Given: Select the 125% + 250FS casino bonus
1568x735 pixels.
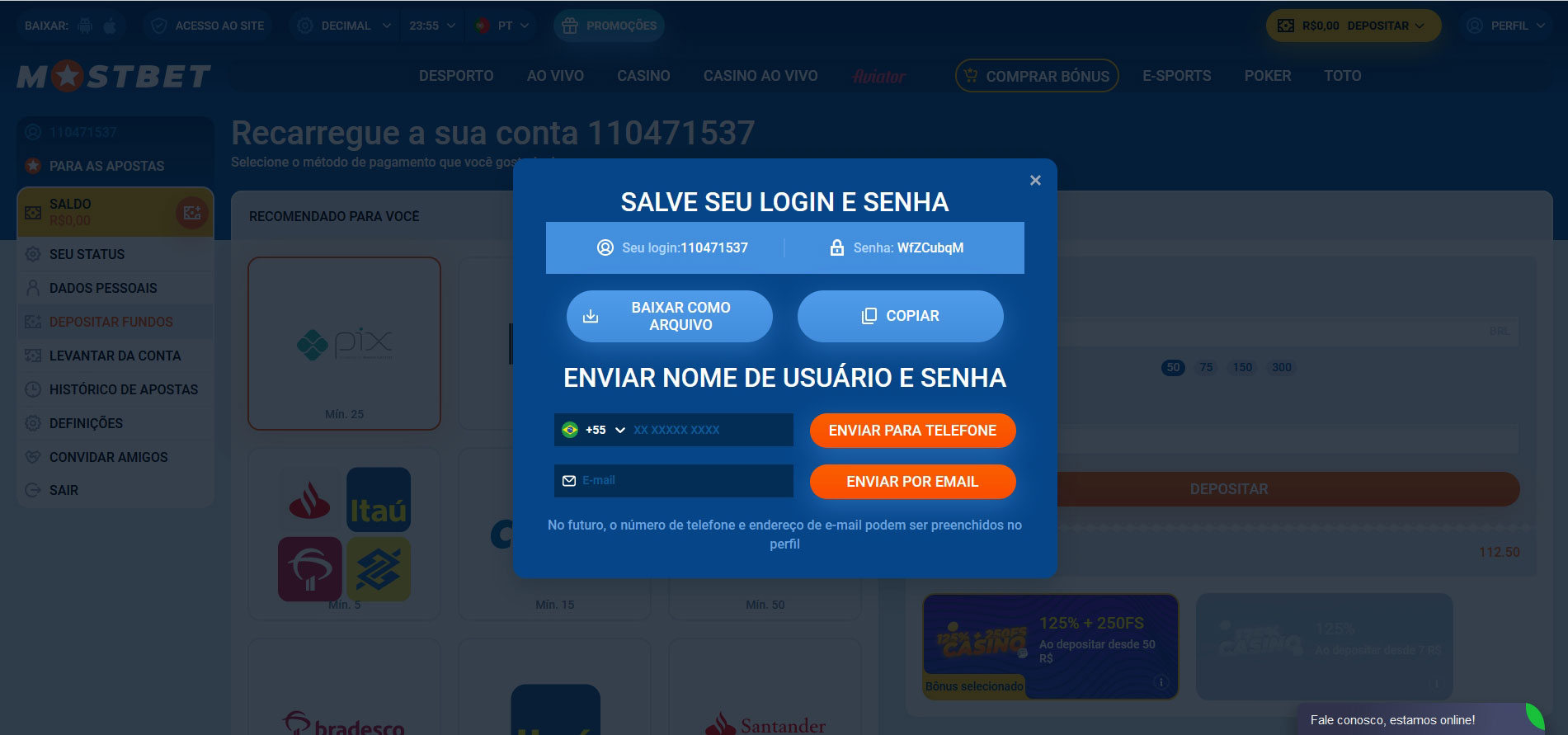Looking at the screenshot, I should (1051, 646).
